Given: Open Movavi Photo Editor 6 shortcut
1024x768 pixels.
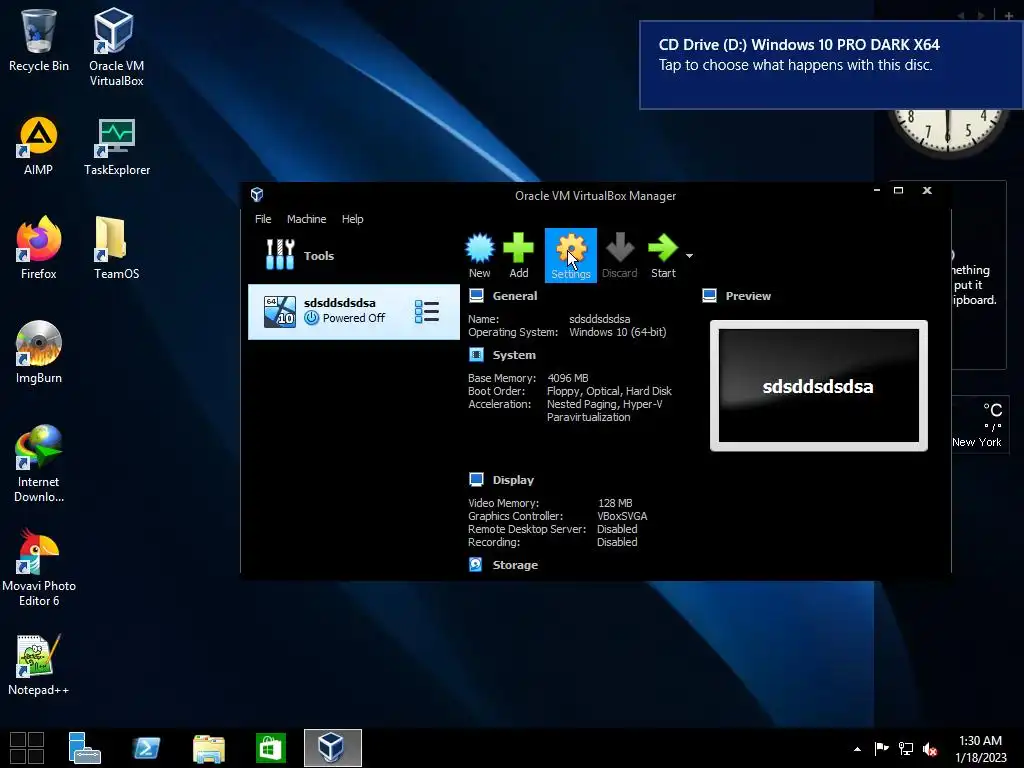Looking at the screenshot, I should pos(39,568).
